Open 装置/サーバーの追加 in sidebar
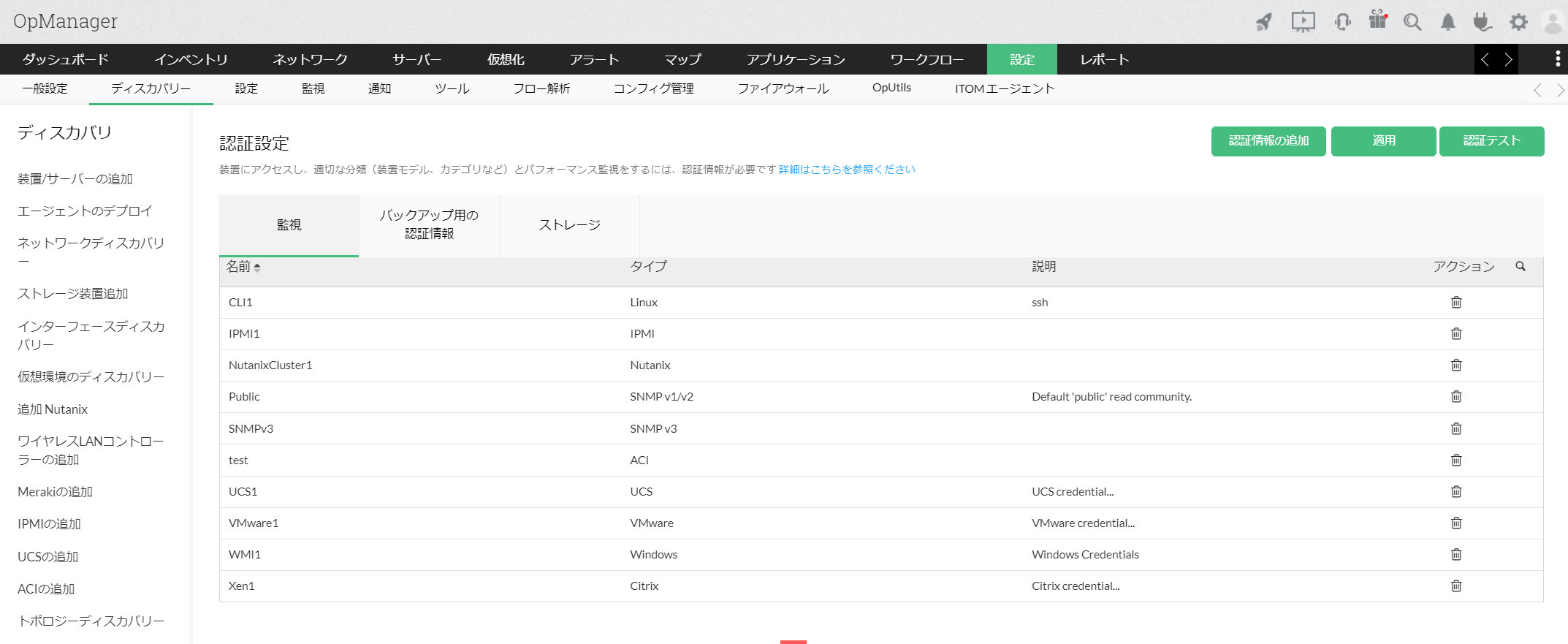 (75, 179)
